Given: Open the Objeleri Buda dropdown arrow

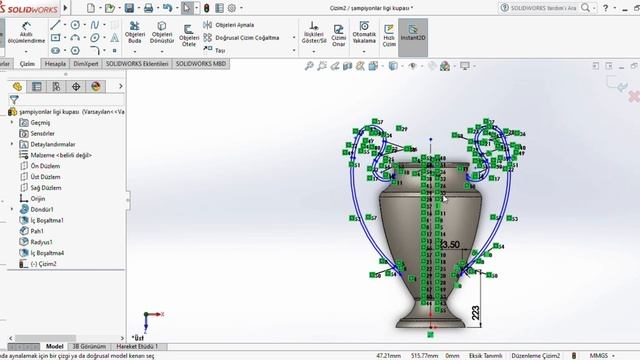Looking at the screenshot, I should [x=135, y=52].
